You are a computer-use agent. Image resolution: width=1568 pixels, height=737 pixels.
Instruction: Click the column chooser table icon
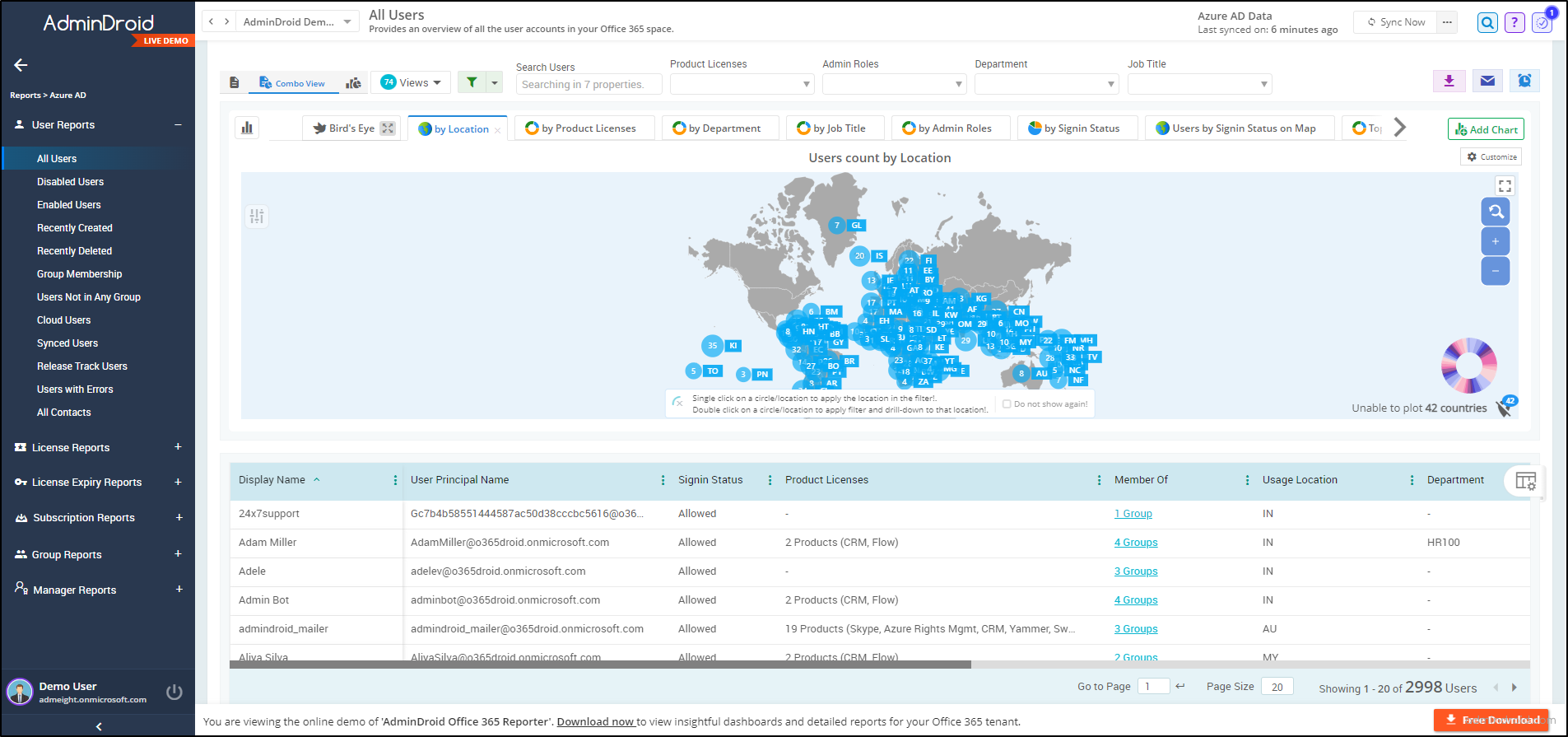(x=1526, y=482)
